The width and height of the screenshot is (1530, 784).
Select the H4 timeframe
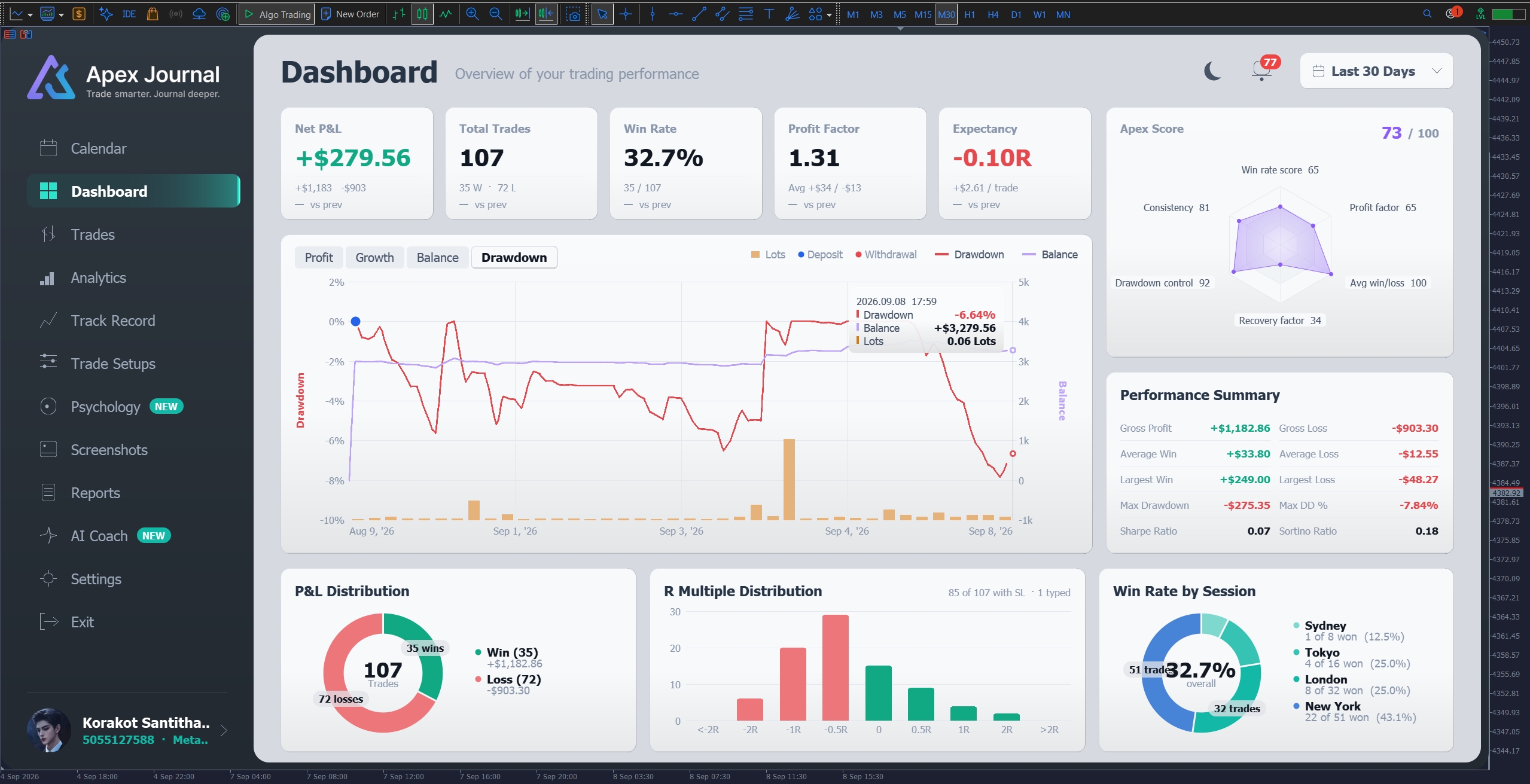[x=993, y=14]
